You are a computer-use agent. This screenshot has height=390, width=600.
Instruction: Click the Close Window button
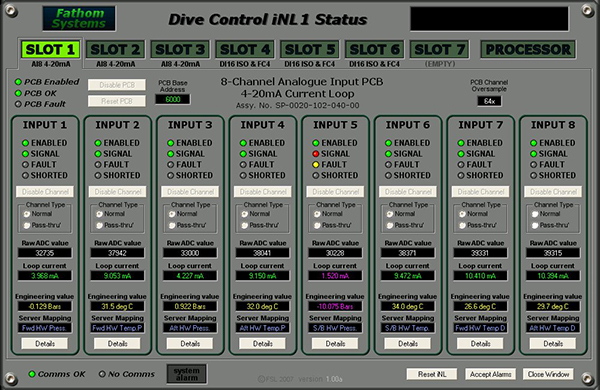(548, 374)
